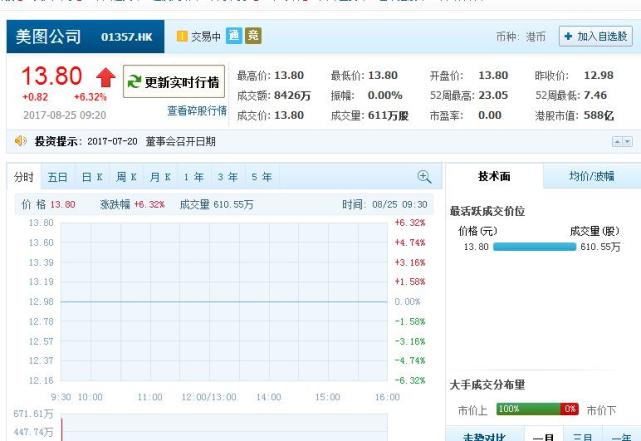Open 查看碎股行情 link
The image size is (641, 441).
197,111
